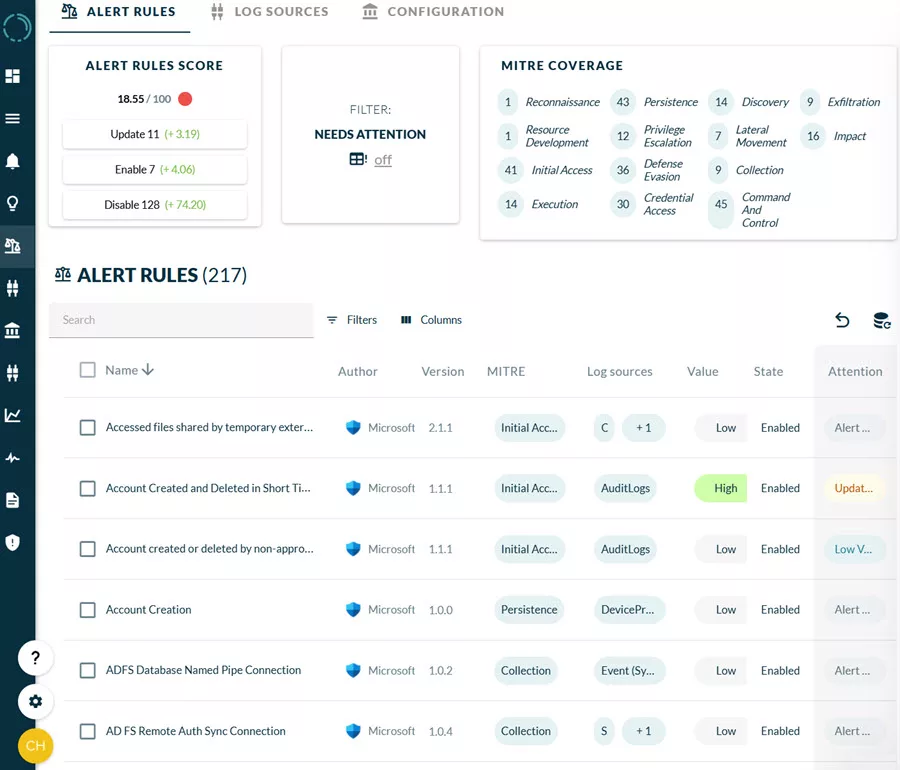Expand the +1 log sources for Accessed files row
Screen dimensions: 900x770
643,427
